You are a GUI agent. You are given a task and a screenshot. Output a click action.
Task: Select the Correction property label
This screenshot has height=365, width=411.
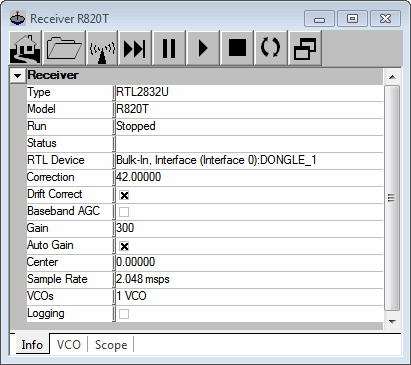[x=50, y=177]
